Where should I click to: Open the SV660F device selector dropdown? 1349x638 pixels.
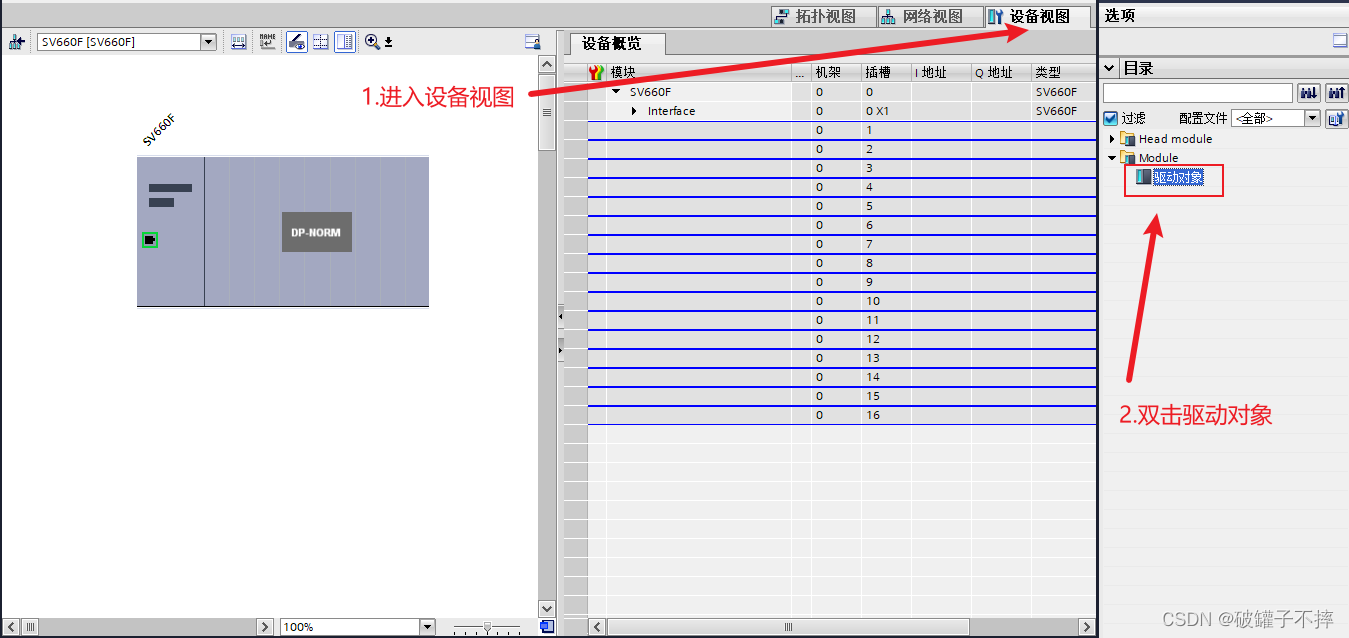pyautogui.click(x=209, y=42)
